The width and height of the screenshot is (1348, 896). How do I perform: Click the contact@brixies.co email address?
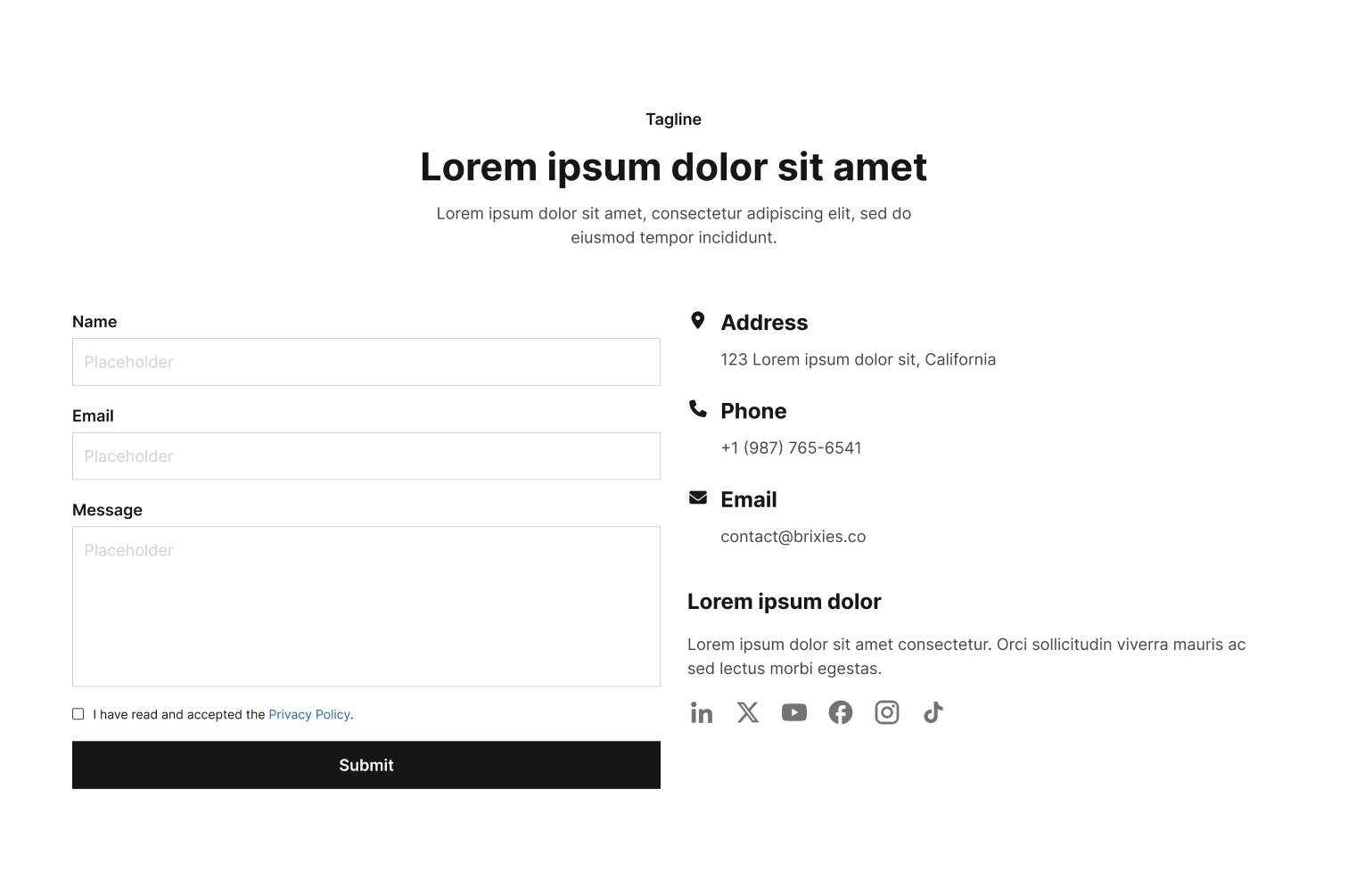tap(793, 537)
